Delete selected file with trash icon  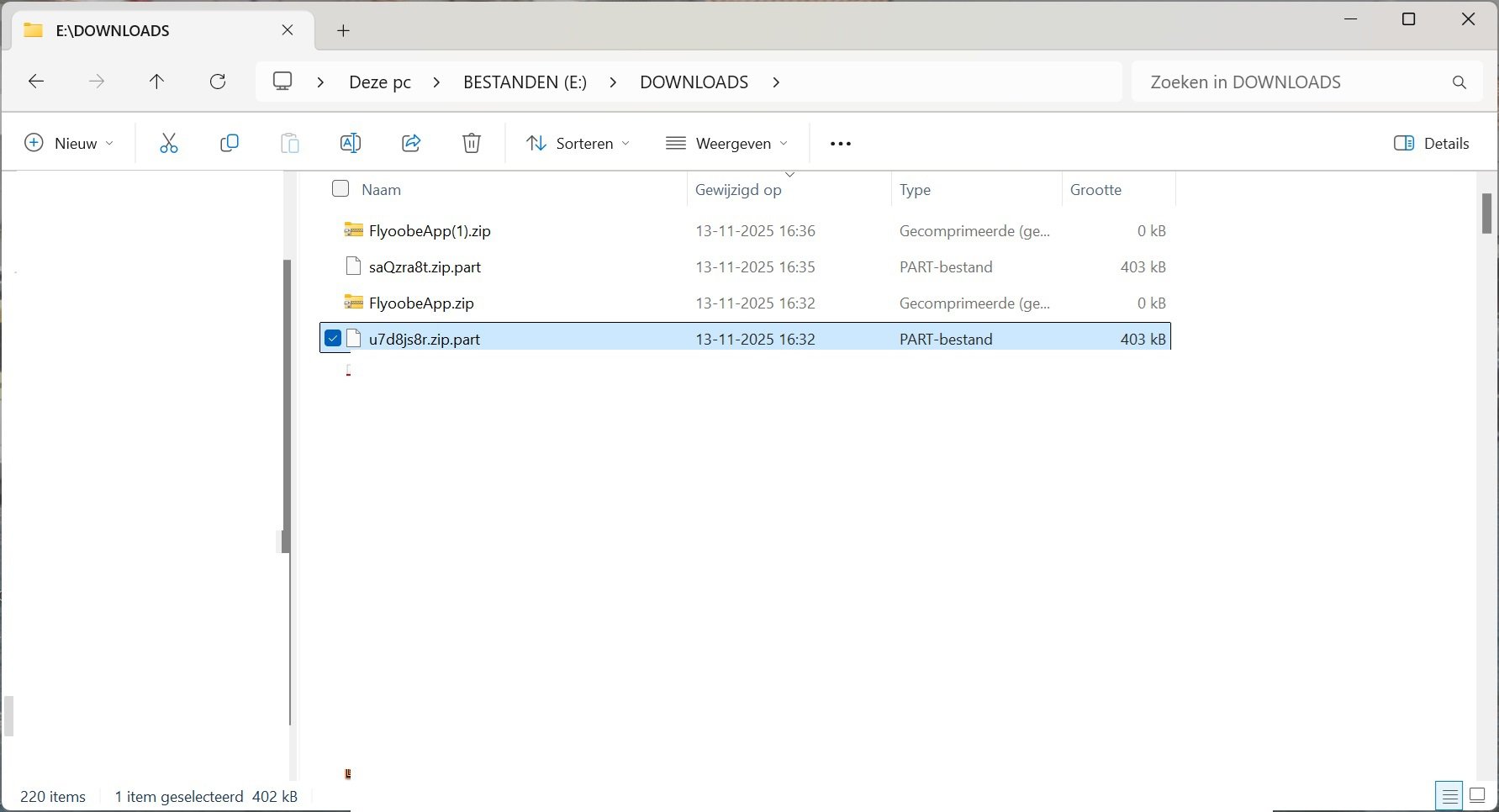point(472,144)
